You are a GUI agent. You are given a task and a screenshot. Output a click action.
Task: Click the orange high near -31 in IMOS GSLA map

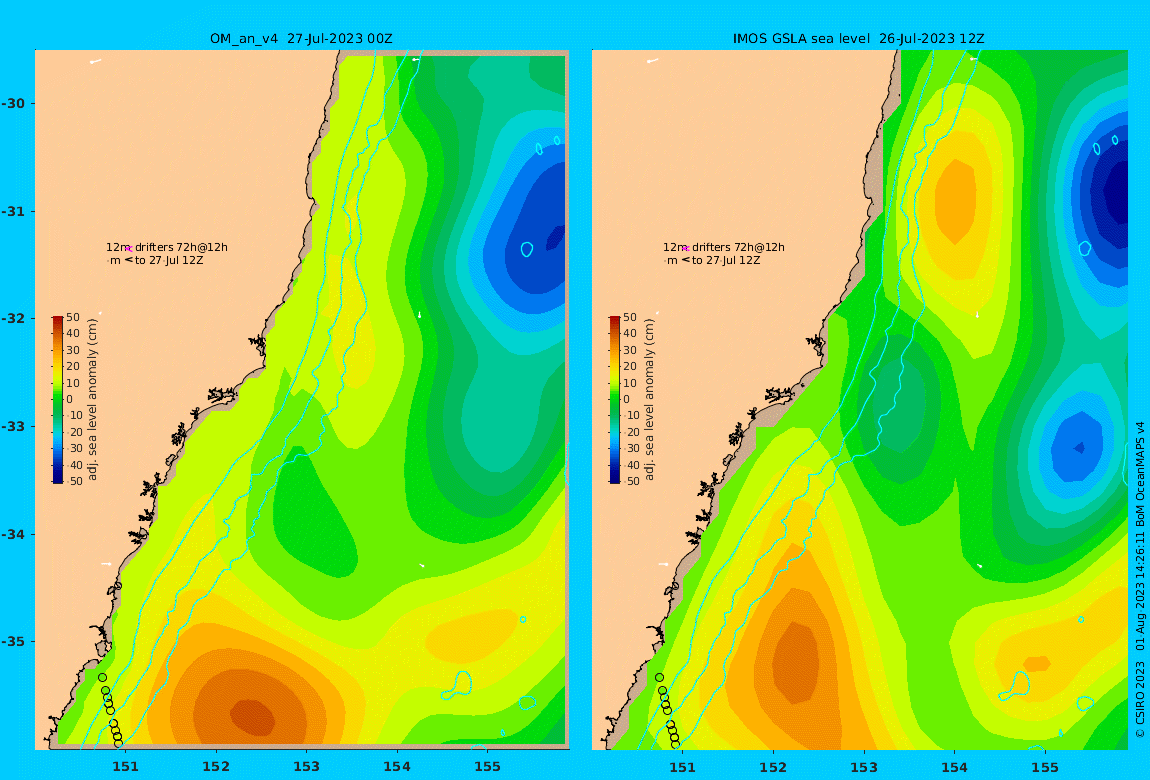955,201
